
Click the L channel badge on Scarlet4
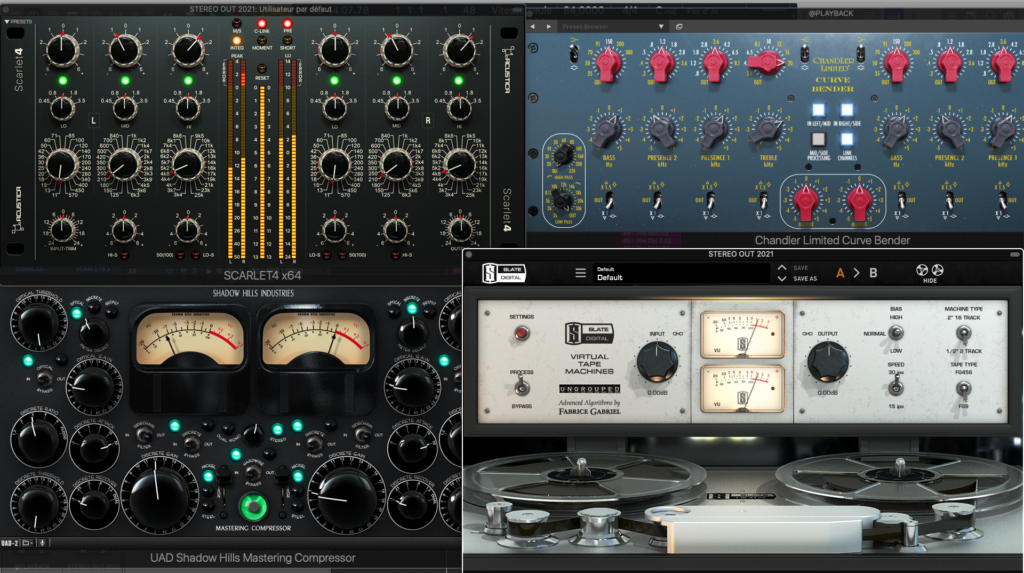click(93, 120)
